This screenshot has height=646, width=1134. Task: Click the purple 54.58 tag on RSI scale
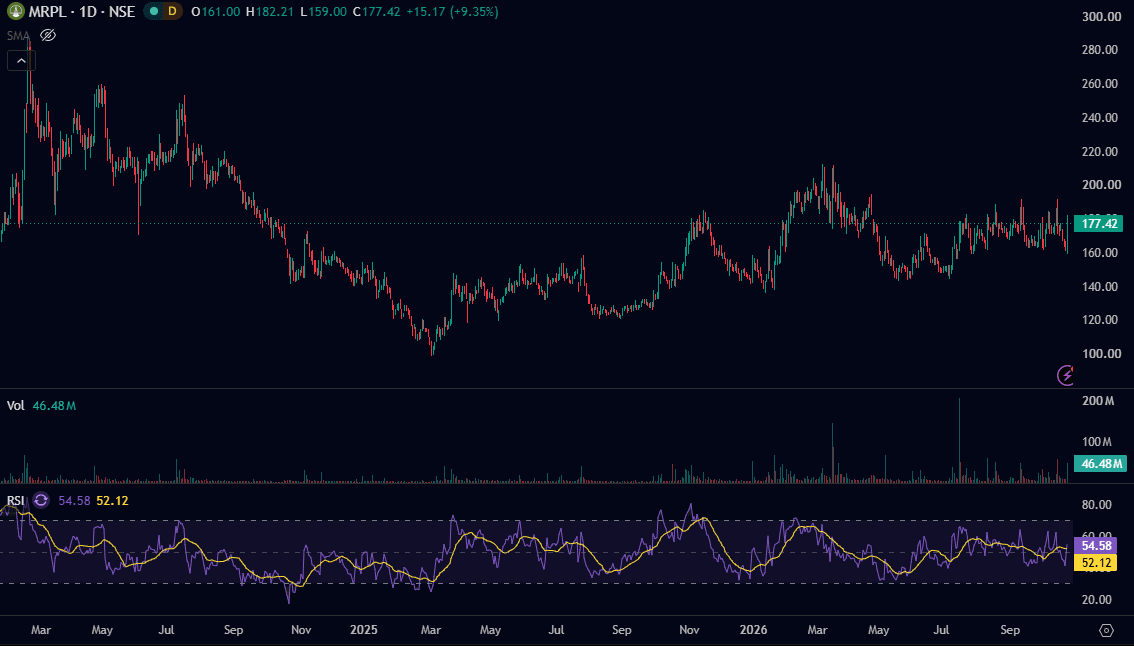1096,545
